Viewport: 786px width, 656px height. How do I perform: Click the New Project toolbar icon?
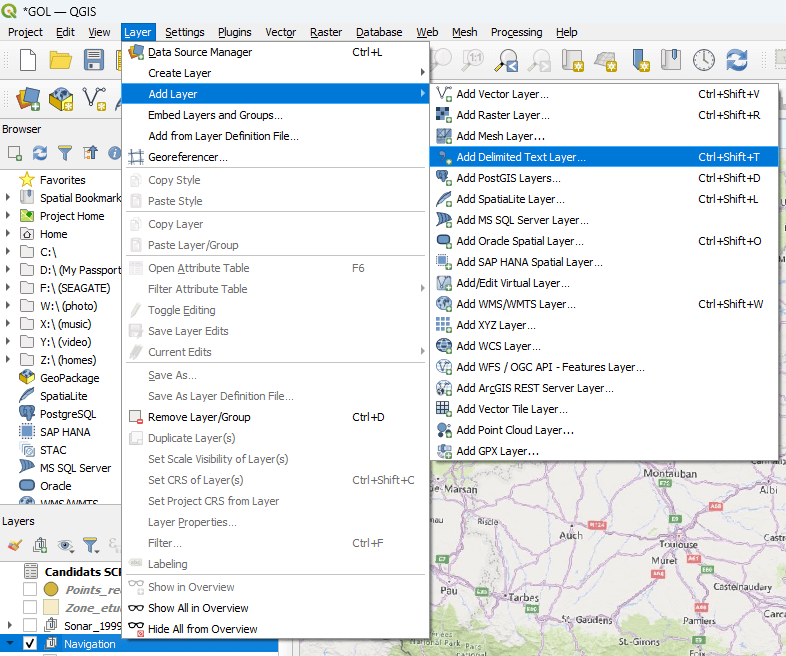click(x=28, y=60)
